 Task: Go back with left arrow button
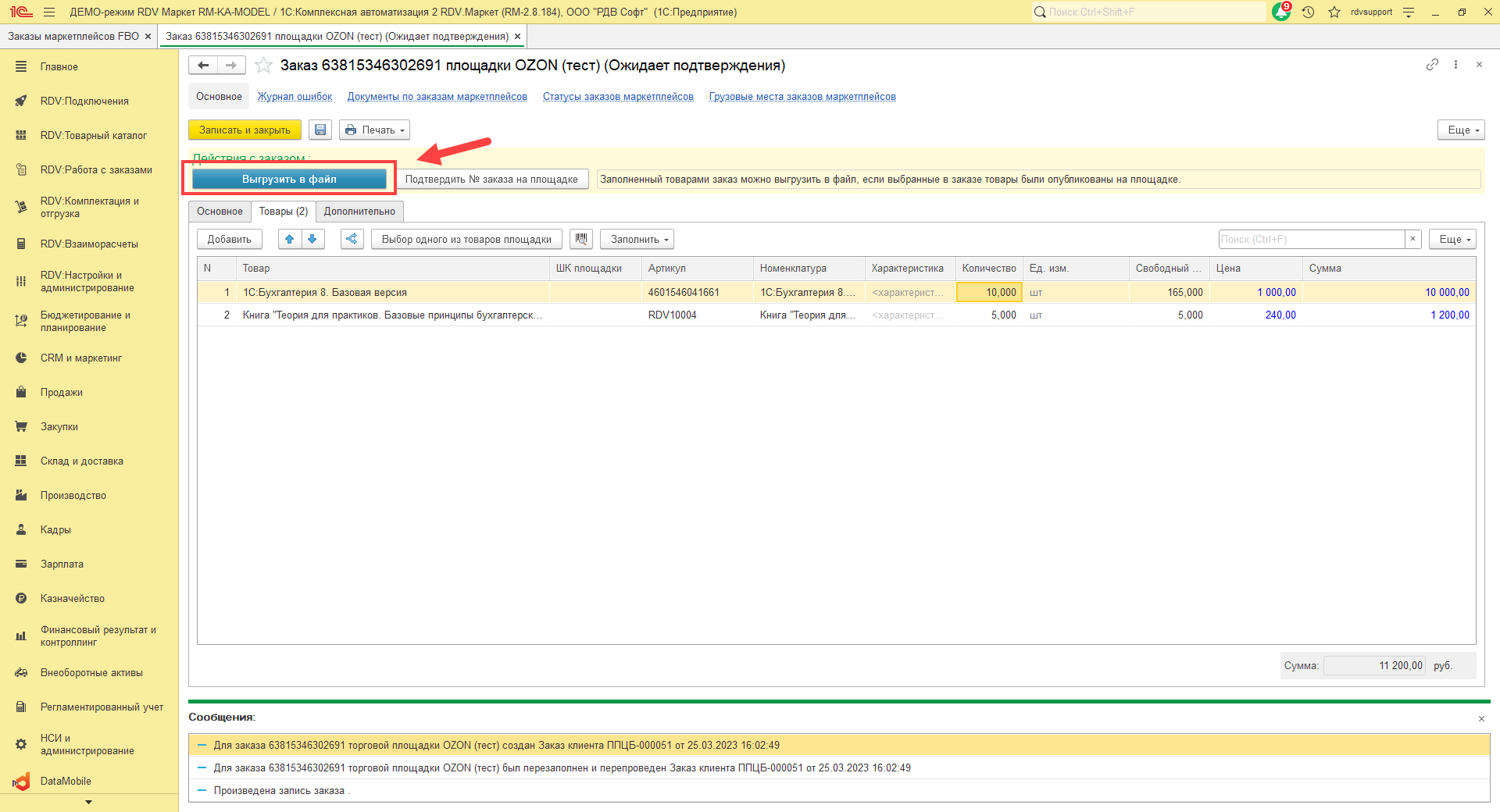(x=203, y=66)
